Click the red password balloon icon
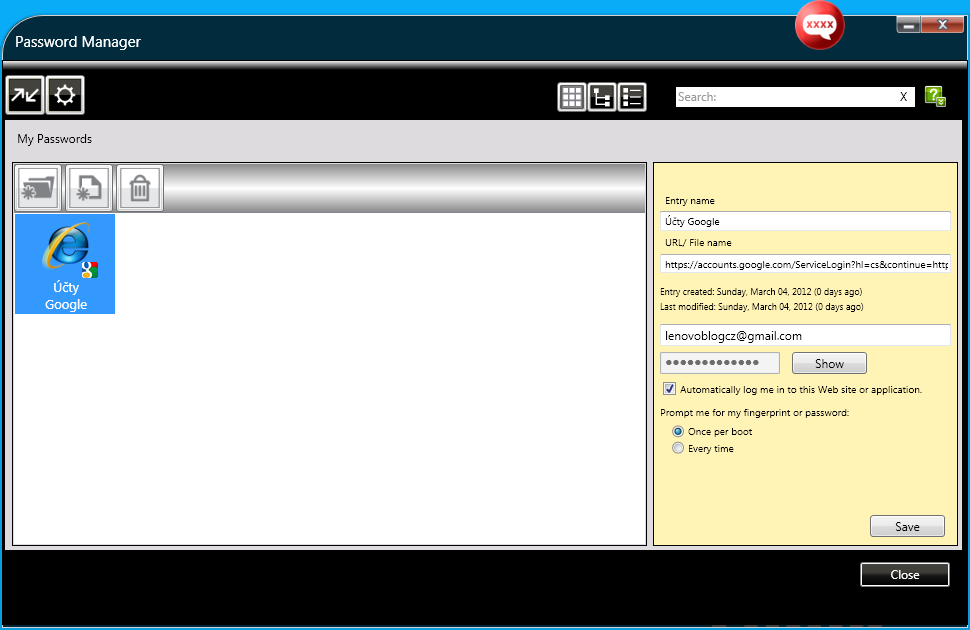Screen dimensions: 970x630 [x=819, y=27]
